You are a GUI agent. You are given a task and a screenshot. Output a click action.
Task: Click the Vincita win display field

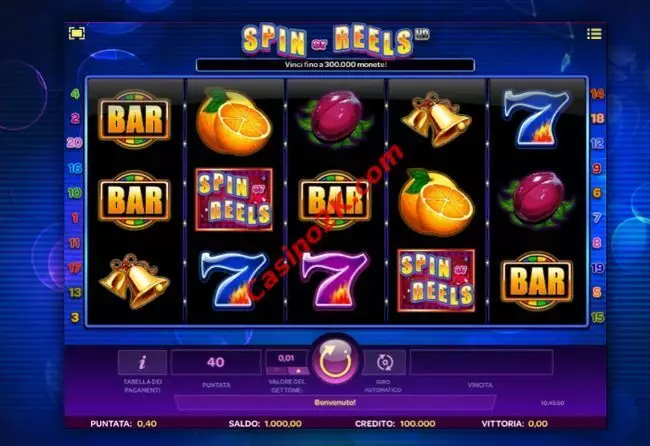(481, 362)
